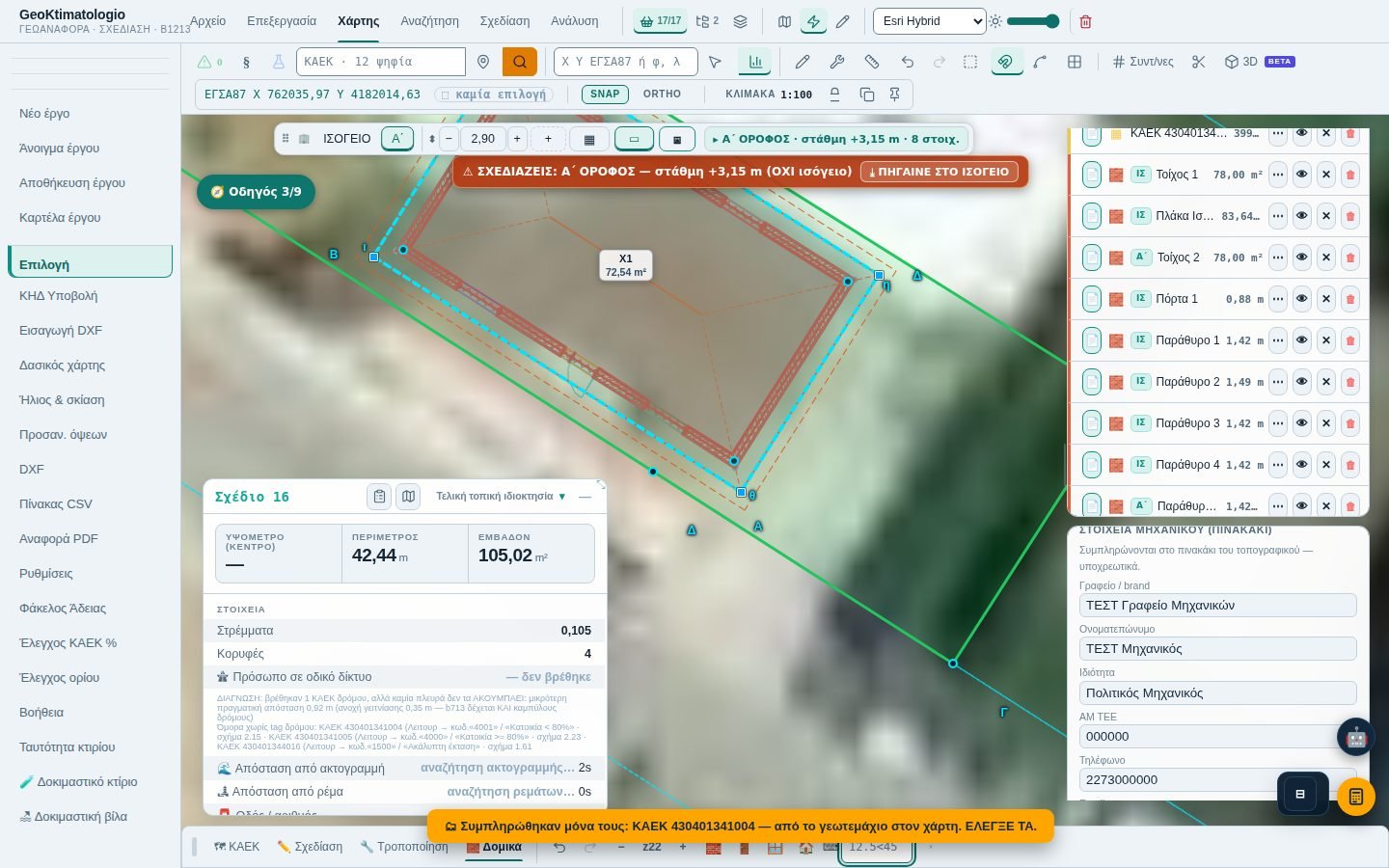1389x868 pixels.
Task: Click the map pin locate icon
Action: (x=483, y=62)
